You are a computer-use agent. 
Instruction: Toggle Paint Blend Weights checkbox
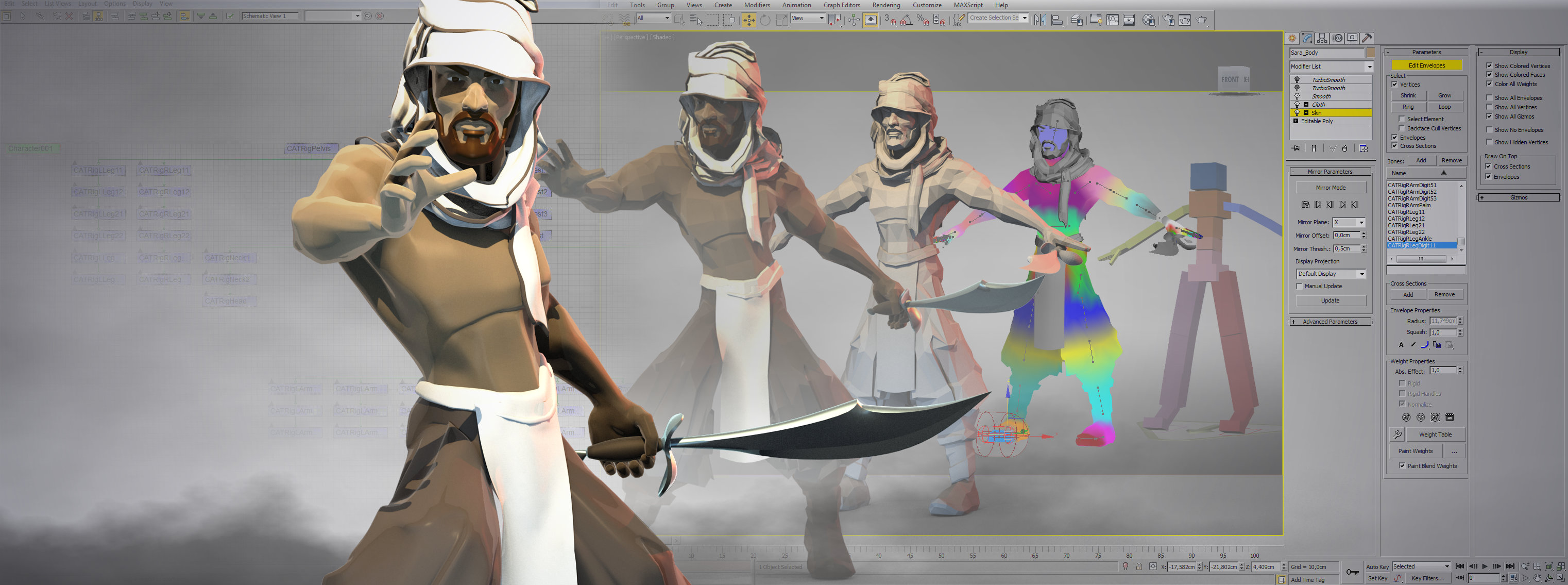click(x=1402, y=465)
